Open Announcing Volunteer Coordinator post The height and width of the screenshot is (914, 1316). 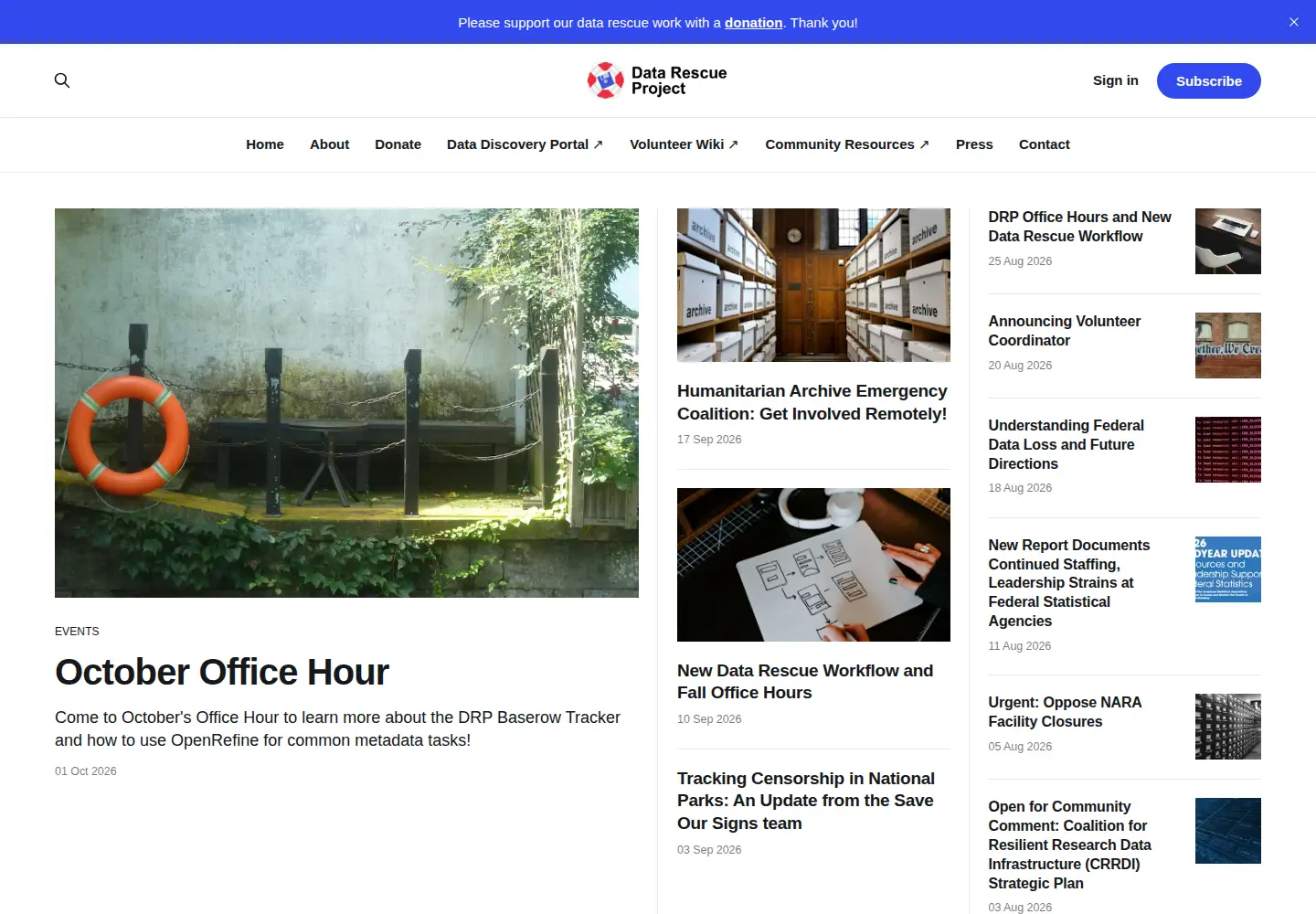click(1065, 331)
